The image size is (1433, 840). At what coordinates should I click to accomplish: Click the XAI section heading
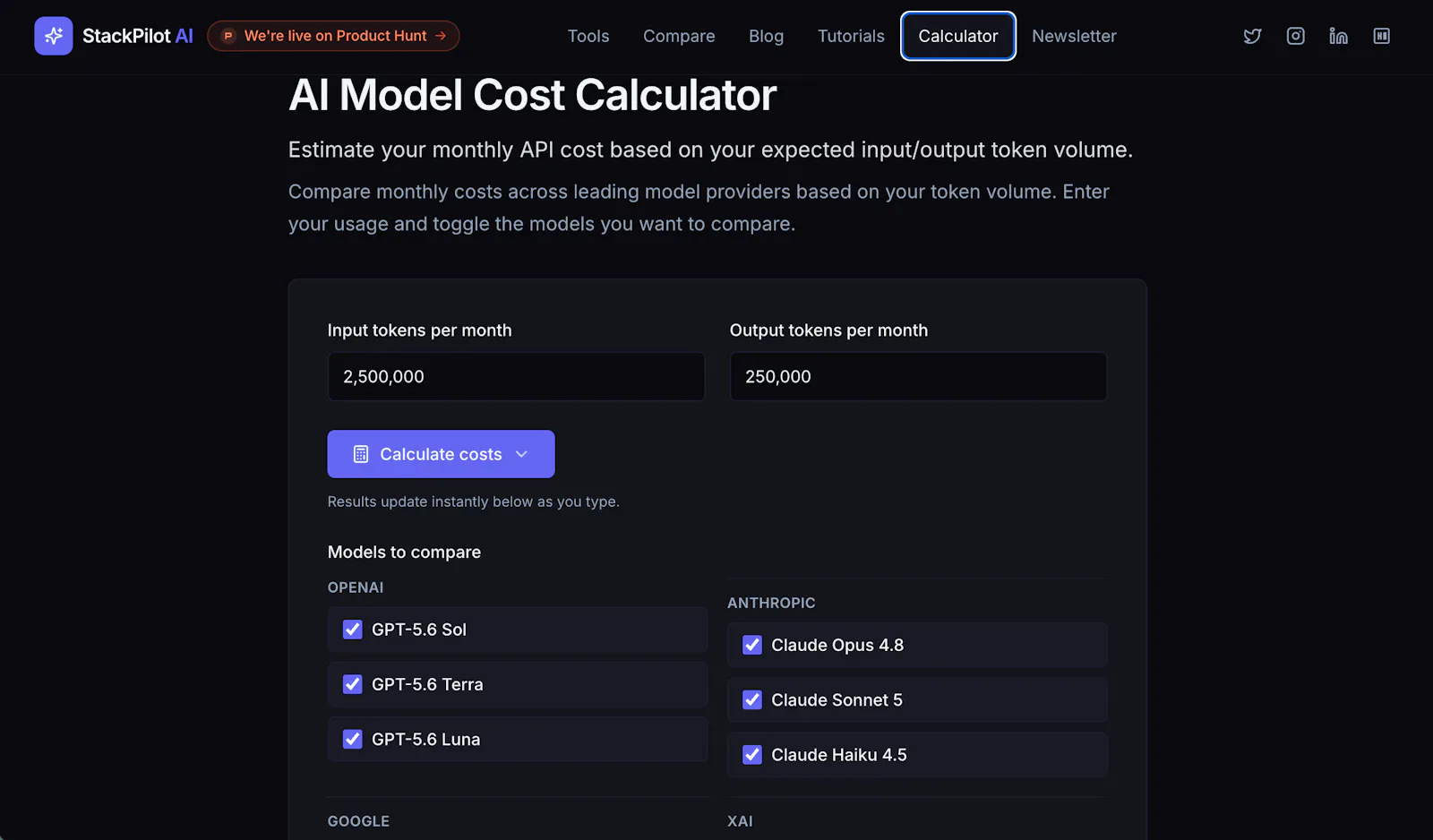click(740, 821)
